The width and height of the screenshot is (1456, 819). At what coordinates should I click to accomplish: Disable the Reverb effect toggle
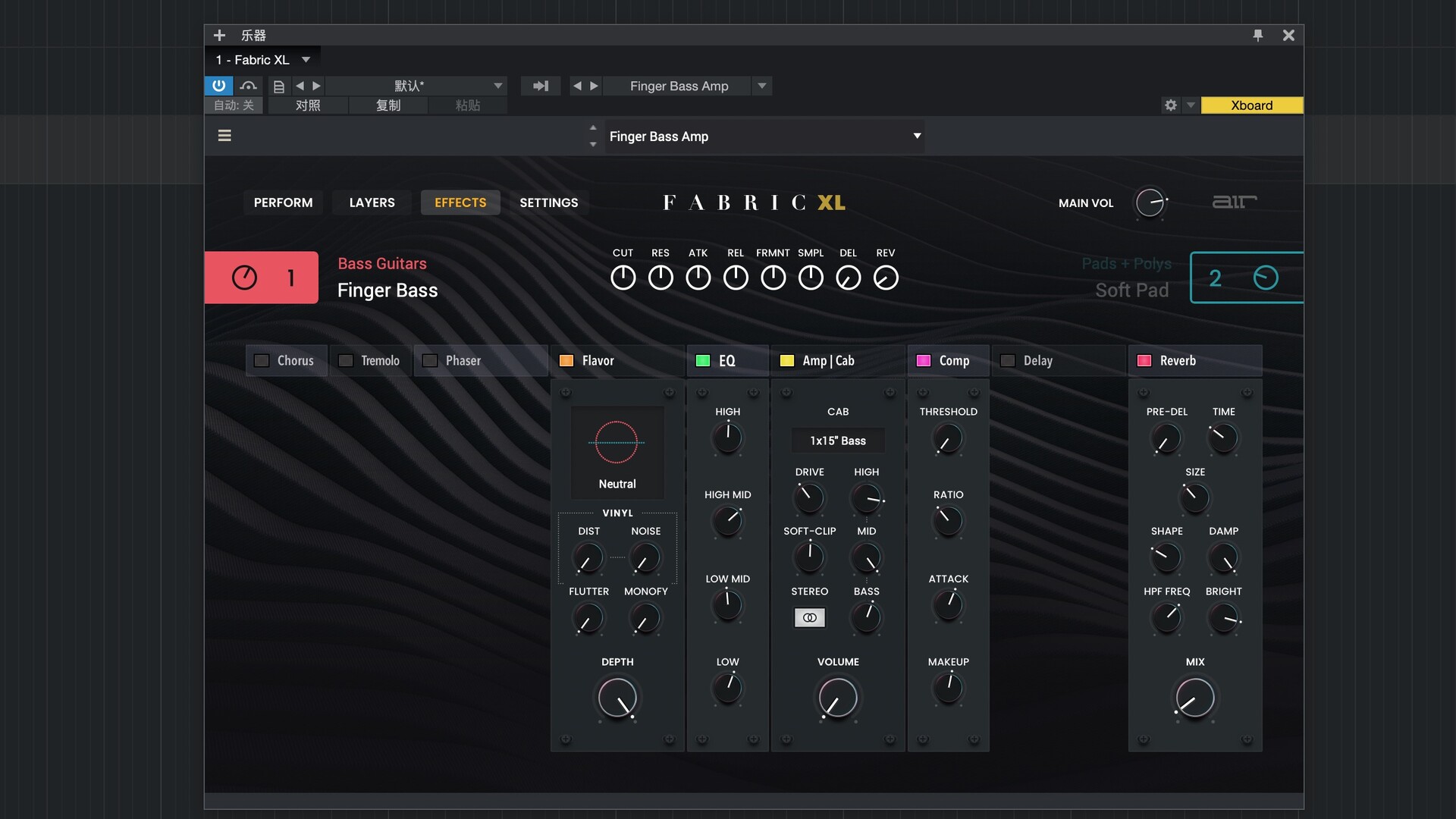pyautogui.click(x=1144, y=361)
